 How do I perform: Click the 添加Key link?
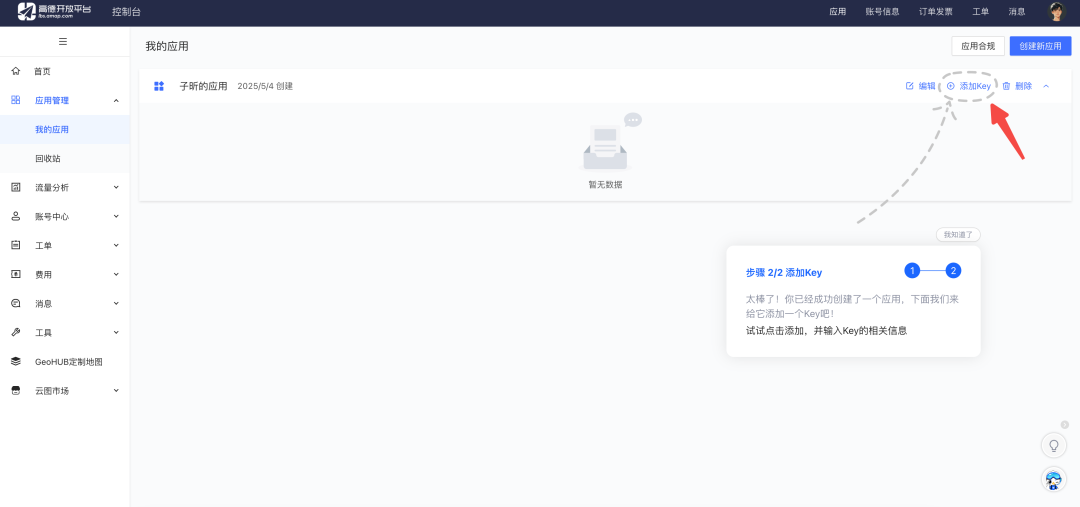pos(975,86)
